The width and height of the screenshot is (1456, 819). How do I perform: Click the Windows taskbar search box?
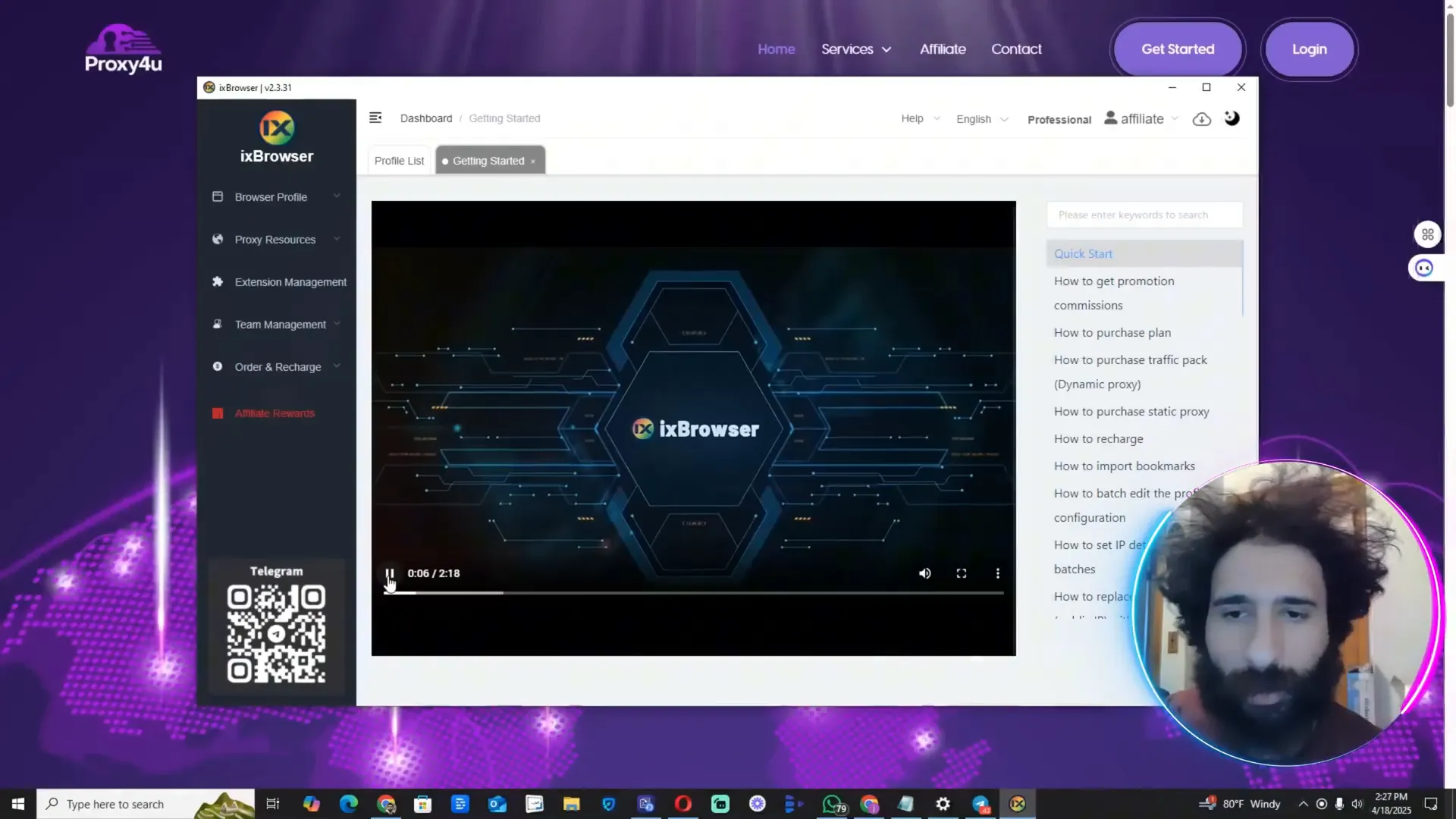(x=146, y=804)
